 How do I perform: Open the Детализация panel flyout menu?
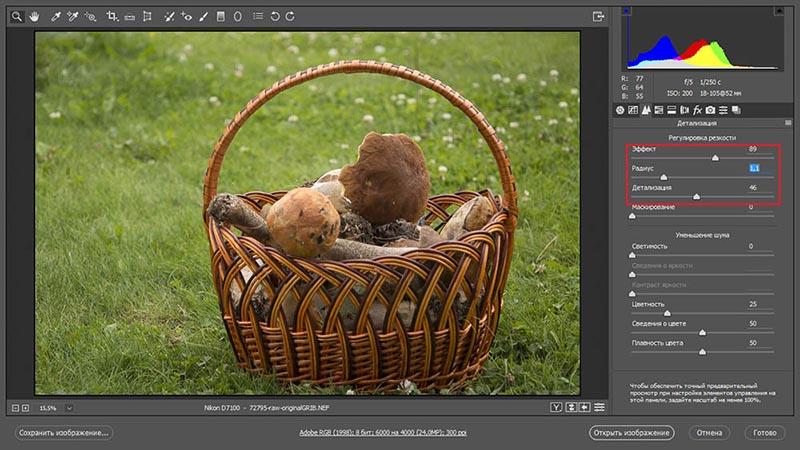click(x=788, y=123)
